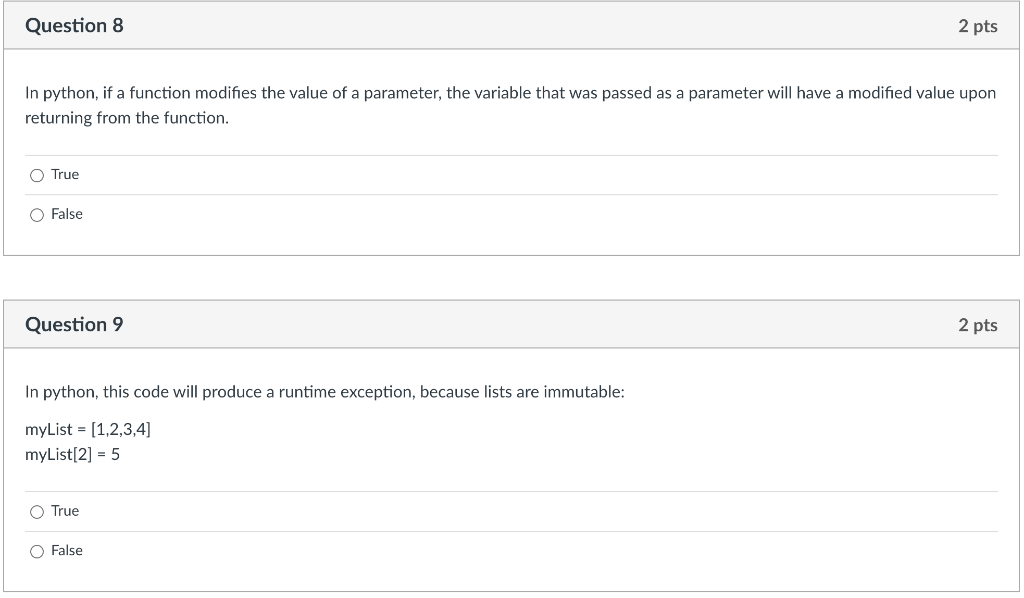1024x598 pixels.
Task: Click the '2 pts' label of Question 8
Action: [x=978, y=26]
